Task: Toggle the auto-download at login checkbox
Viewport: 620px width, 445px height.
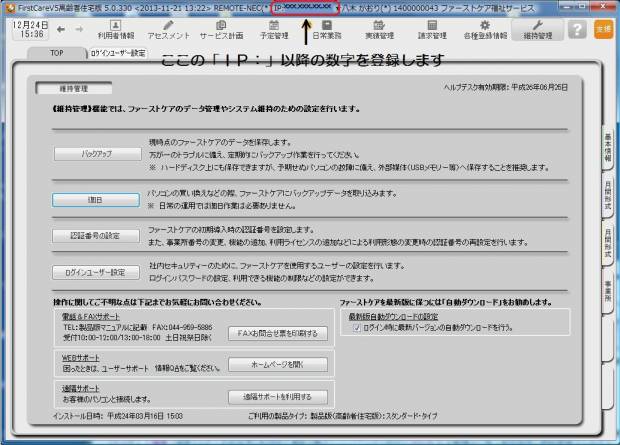Action: click(356, 326)
